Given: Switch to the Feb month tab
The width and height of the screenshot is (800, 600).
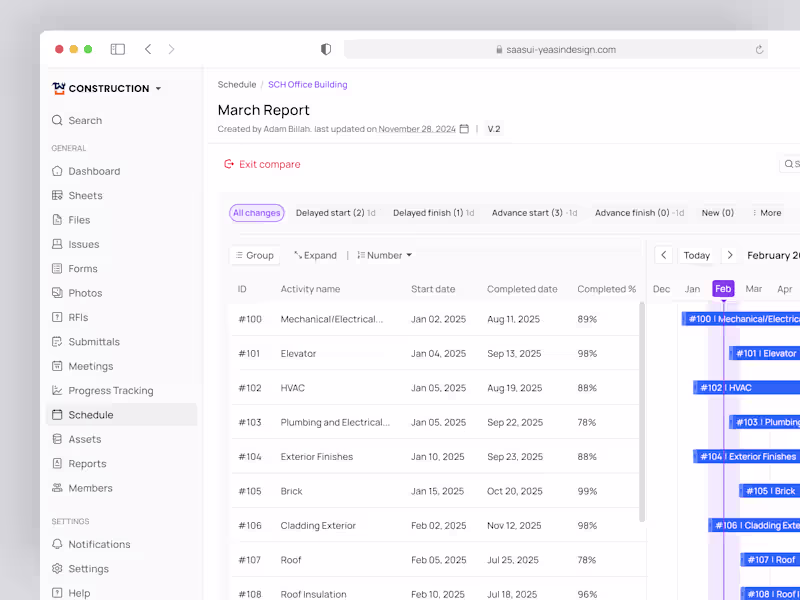Looking at the screenshot, I should pos(722,287).
